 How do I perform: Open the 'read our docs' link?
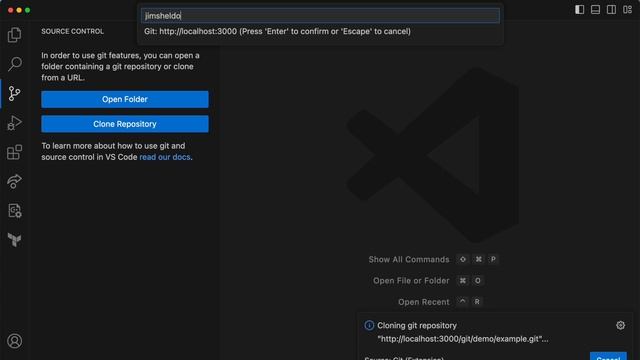165,157
